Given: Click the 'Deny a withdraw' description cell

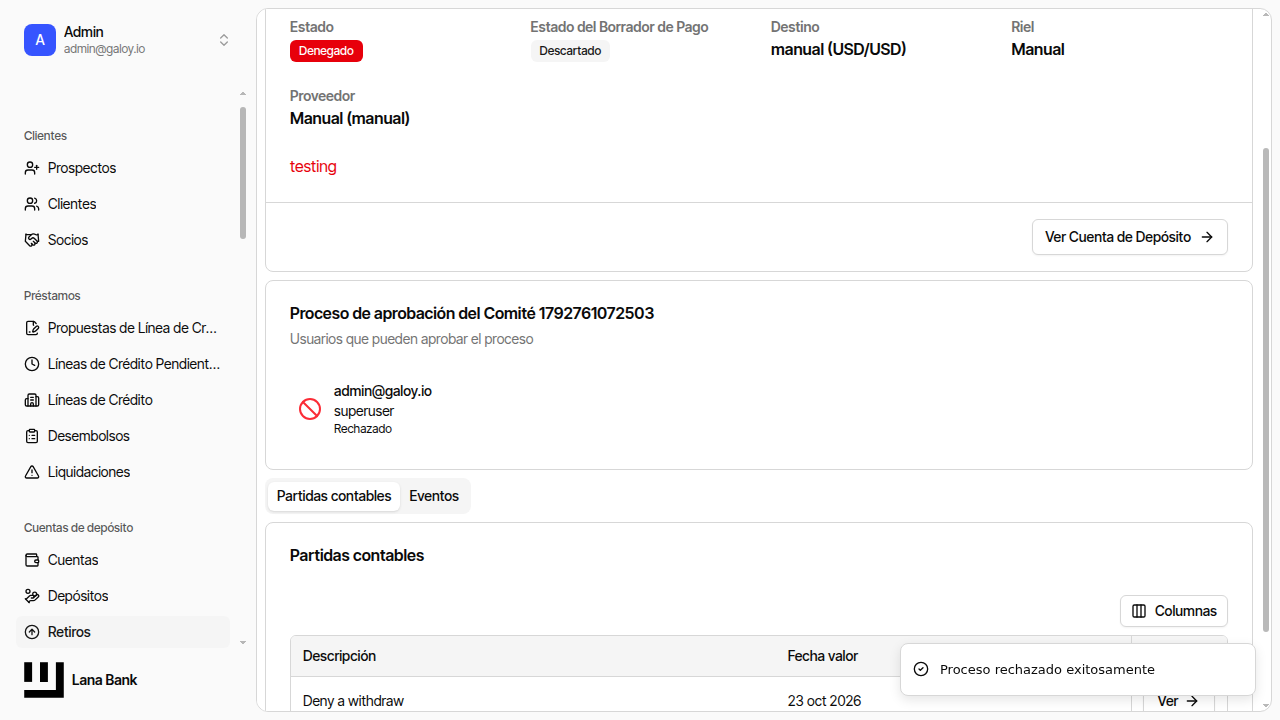Looking at the screenshot, I should (353, 701).
